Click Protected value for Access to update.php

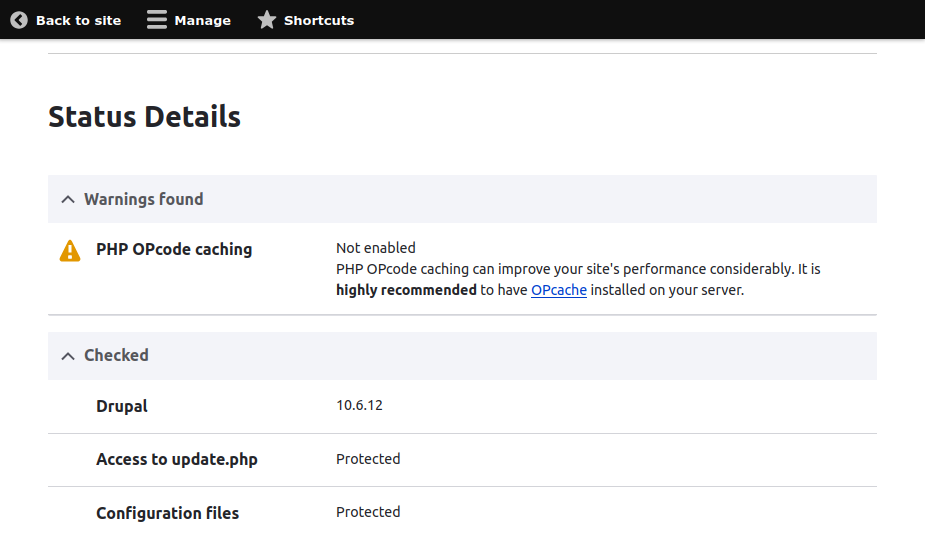tap(368, 459)
